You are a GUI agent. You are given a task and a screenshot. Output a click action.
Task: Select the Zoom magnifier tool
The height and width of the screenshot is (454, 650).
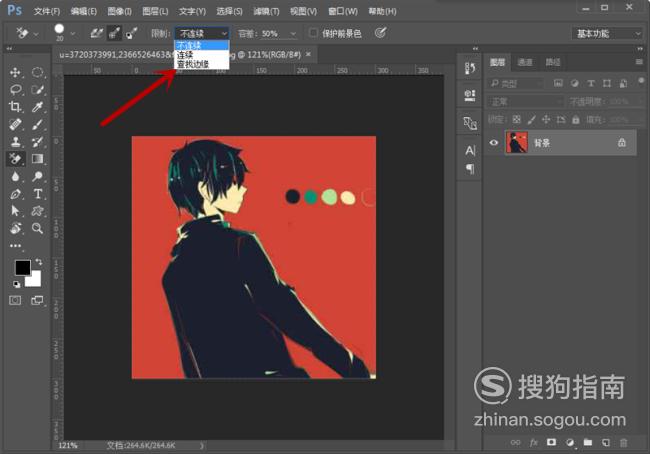(37, 228)
